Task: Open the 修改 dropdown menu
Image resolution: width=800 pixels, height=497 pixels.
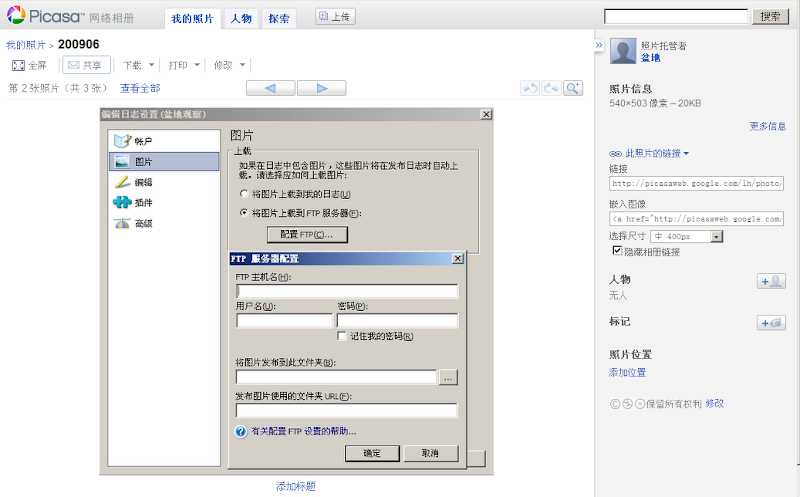Action: pos(229,65)
